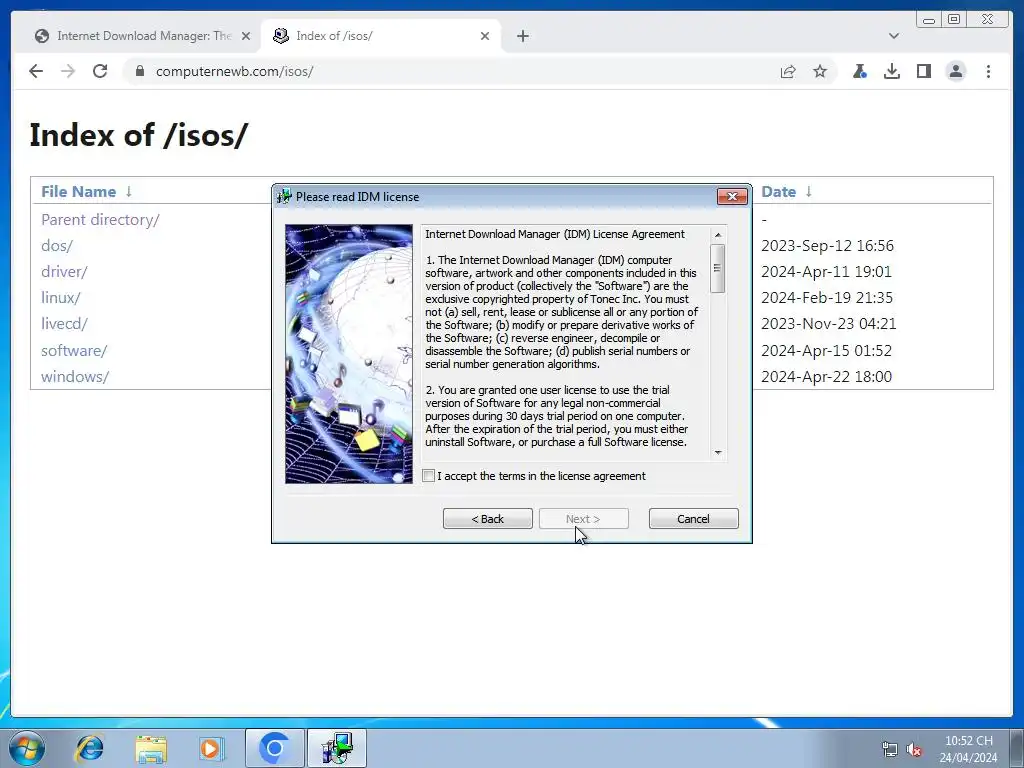Click date 2024-Apr-11 19:01
1024x768 pixels.
pos(826,272)
